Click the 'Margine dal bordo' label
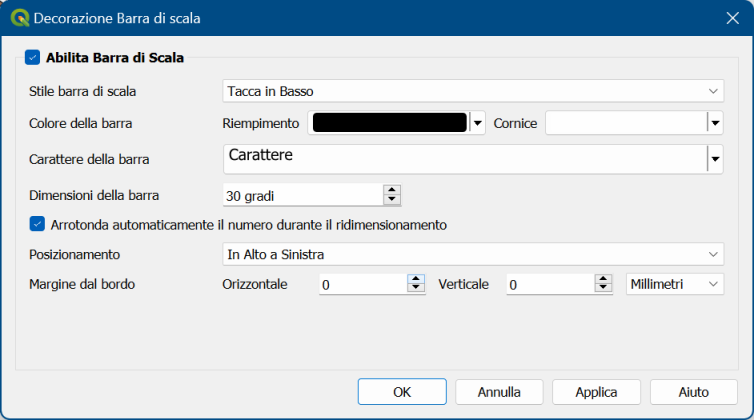The height and width of the screenshot is (420, 754). coord(82,284)
